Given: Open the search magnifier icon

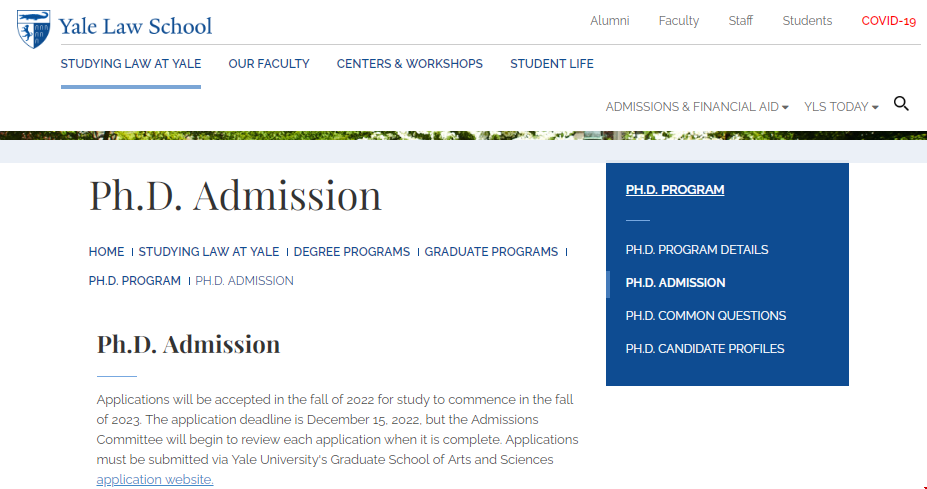Looking at the screenshot, I should pyautogui.click(x=901, y=104).
